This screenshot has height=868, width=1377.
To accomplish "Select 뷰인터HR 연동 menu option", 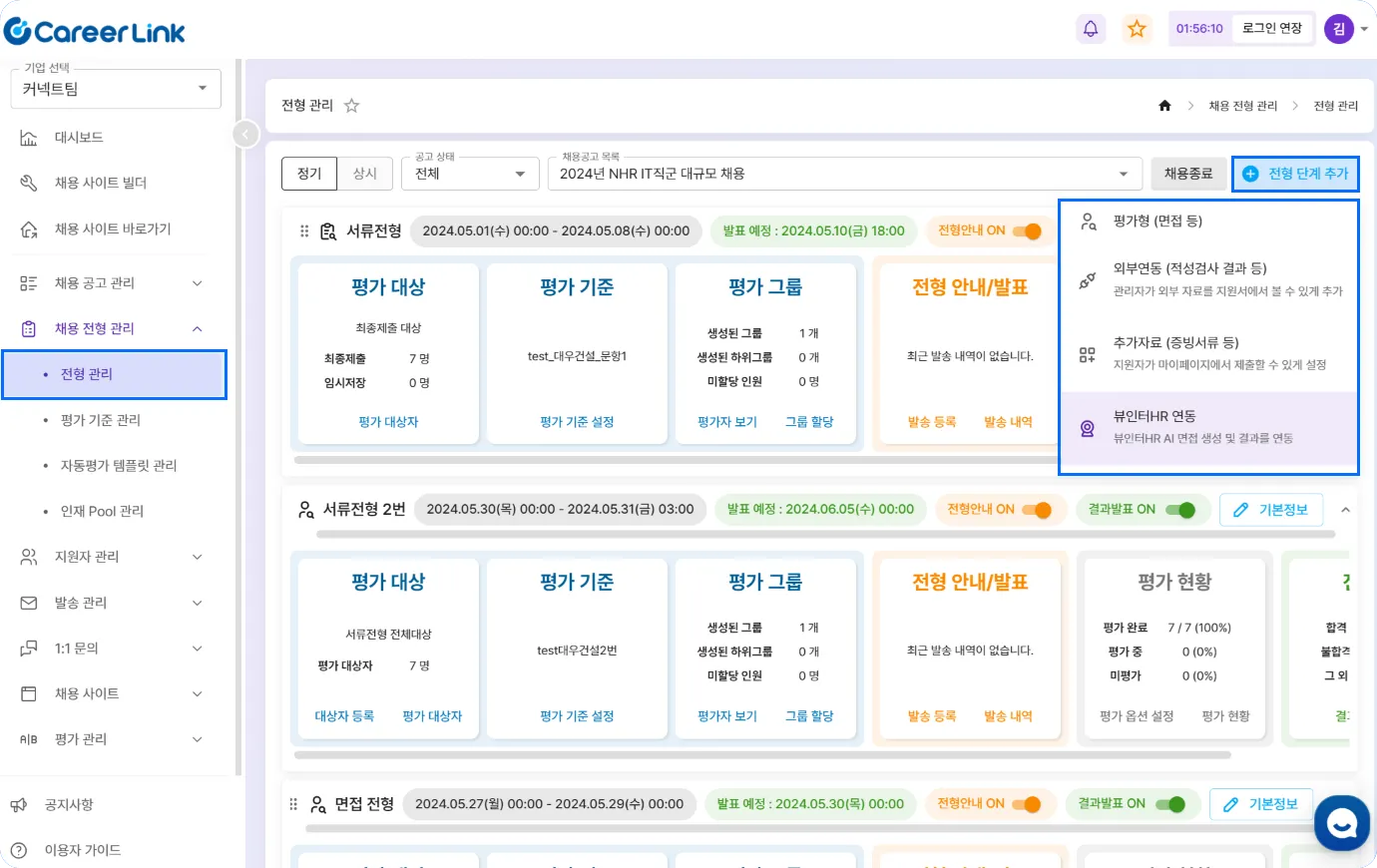I will coord(1207,426).
